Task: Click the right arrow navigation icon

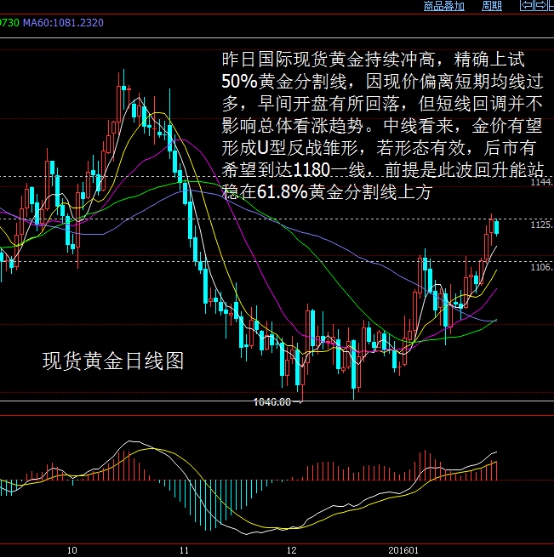Action: [x=540, y=5]
